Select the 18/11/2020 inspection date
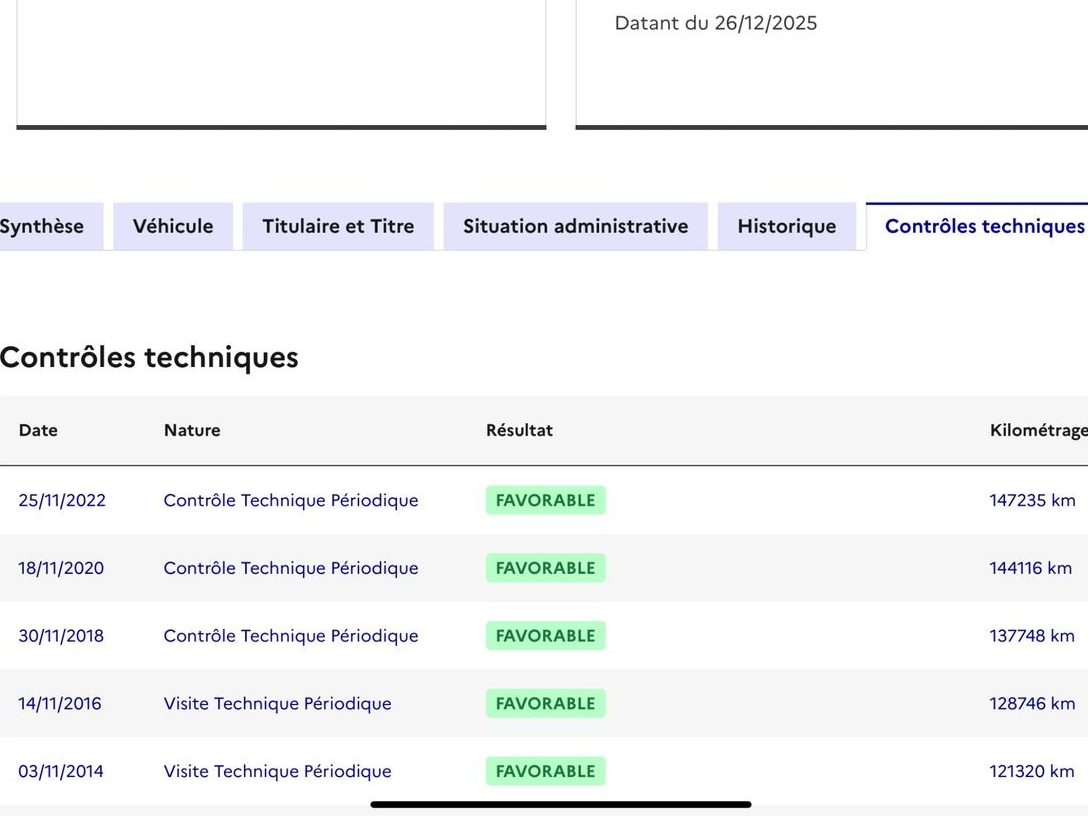Image resolution: width=1088 pixels, height=816 pixels. coord(61,568)
